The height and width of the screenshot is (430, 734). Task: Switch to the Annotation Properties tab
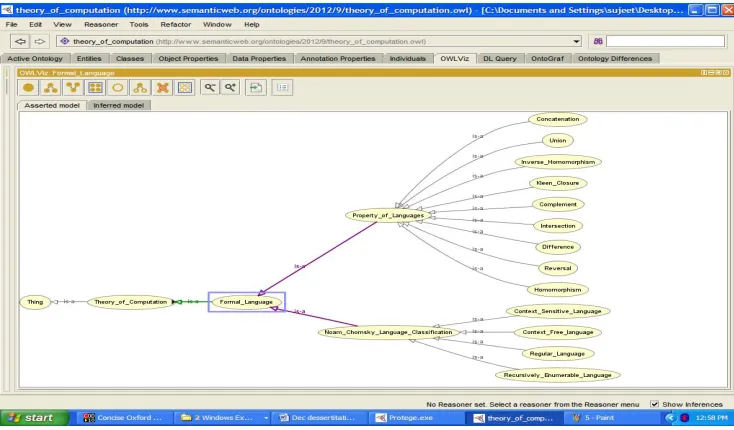tap(338, 58)
